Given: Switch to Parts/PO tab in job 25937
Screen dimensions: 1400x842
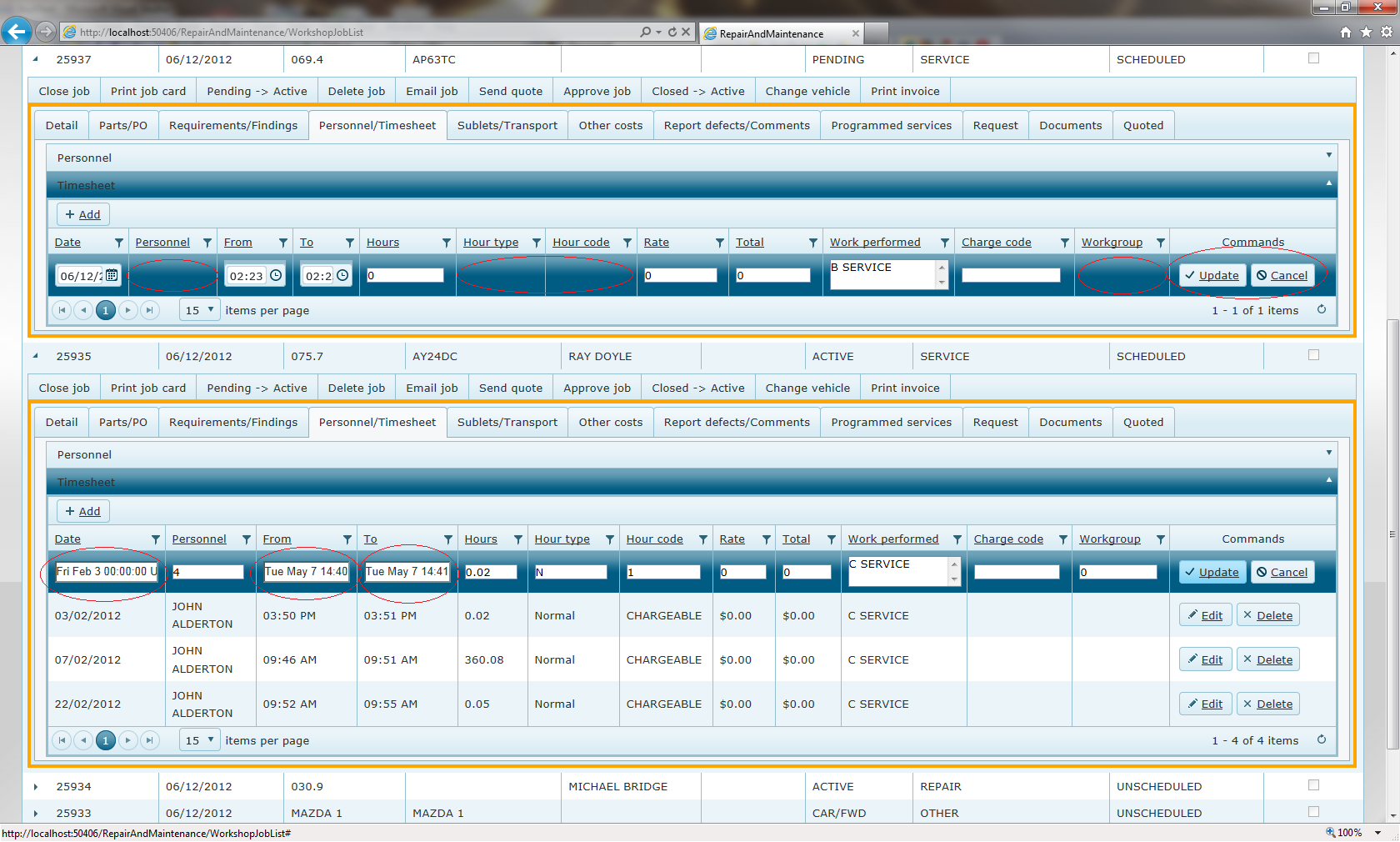Looking at the screenshot, I should (123, 126).
